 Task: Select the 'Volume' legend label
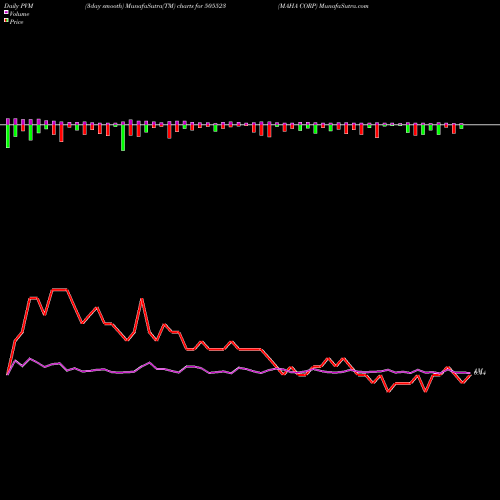(x=19, y=14)
